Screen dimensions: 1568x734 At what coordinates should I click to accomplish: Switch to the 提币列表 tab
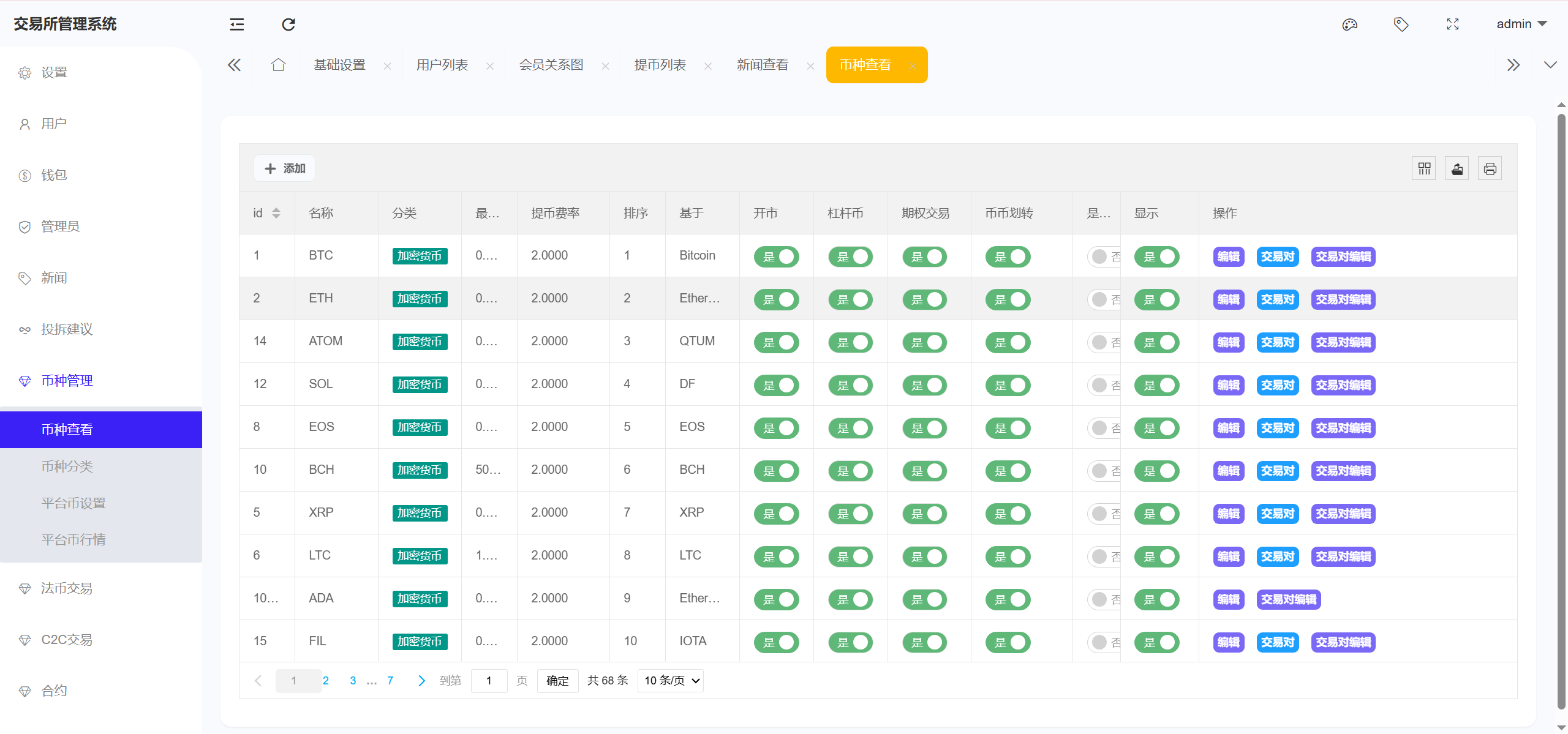(x=660, y=64)
